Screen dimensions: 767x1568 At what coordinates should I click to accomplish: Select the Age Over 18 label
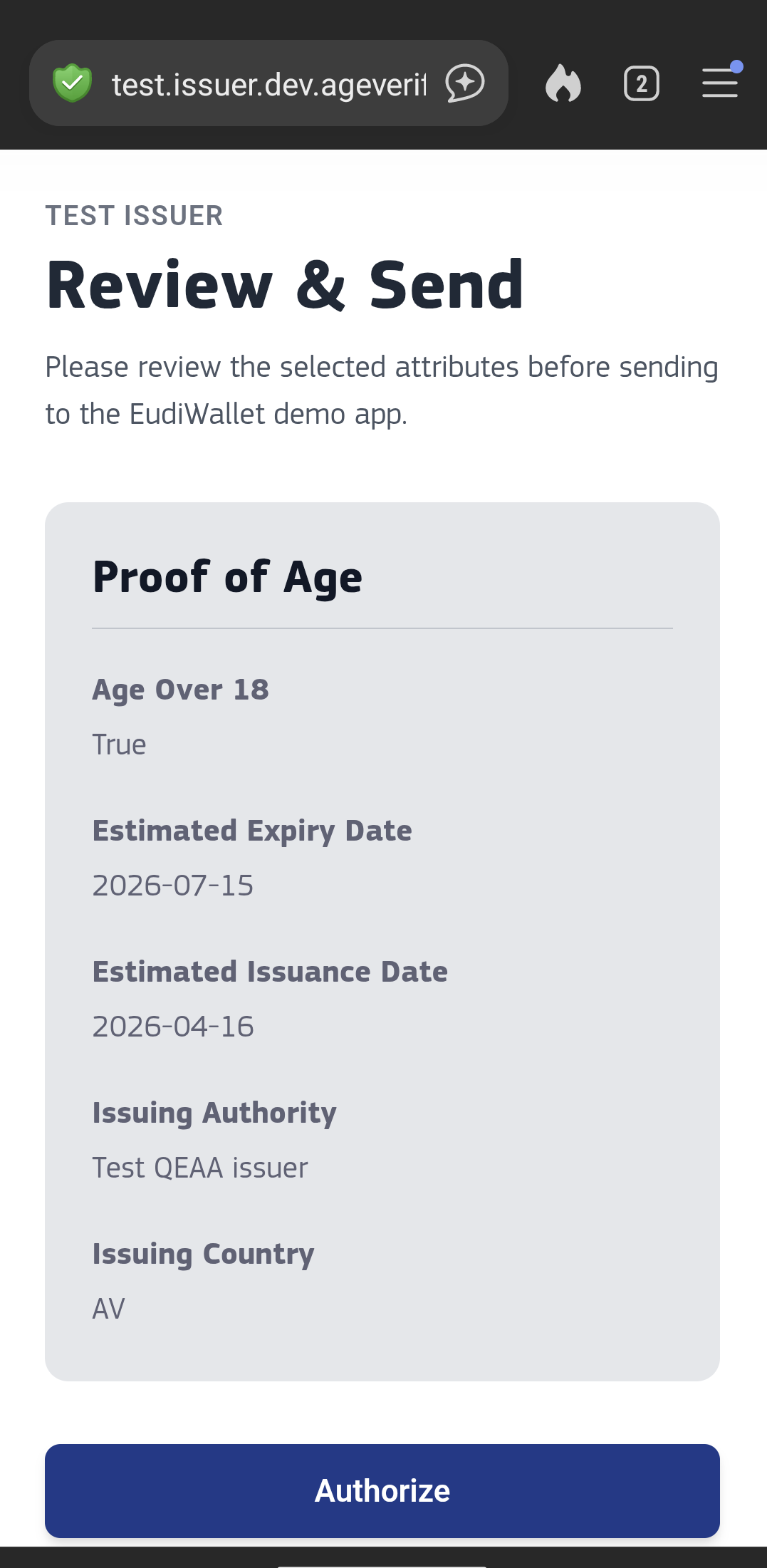pyautogui.click(x=181, y=690)
